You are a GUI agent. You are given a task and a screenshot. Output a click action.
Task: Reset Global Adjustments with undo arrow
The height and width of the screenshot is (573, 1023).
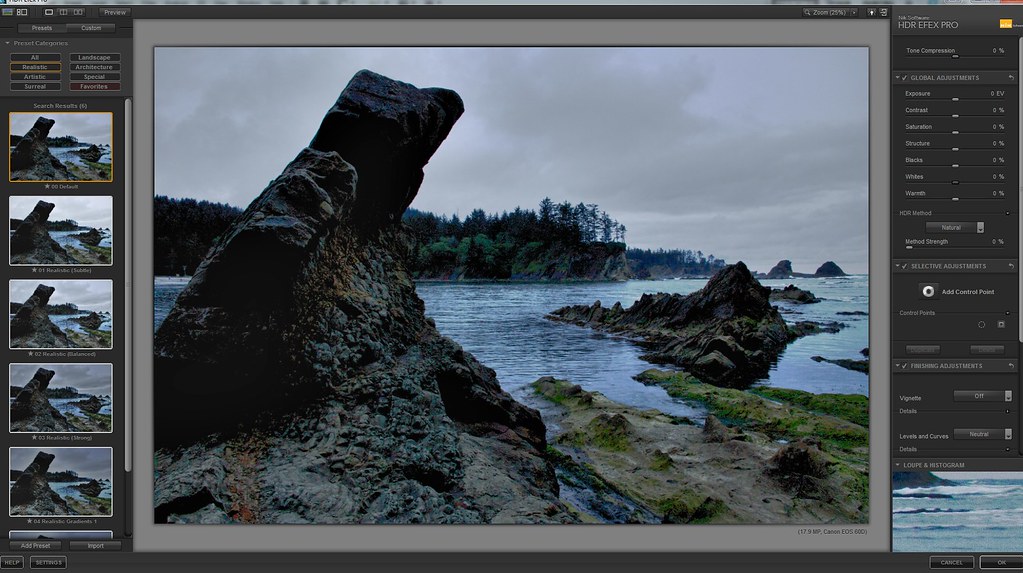(x=1011, y=78)
